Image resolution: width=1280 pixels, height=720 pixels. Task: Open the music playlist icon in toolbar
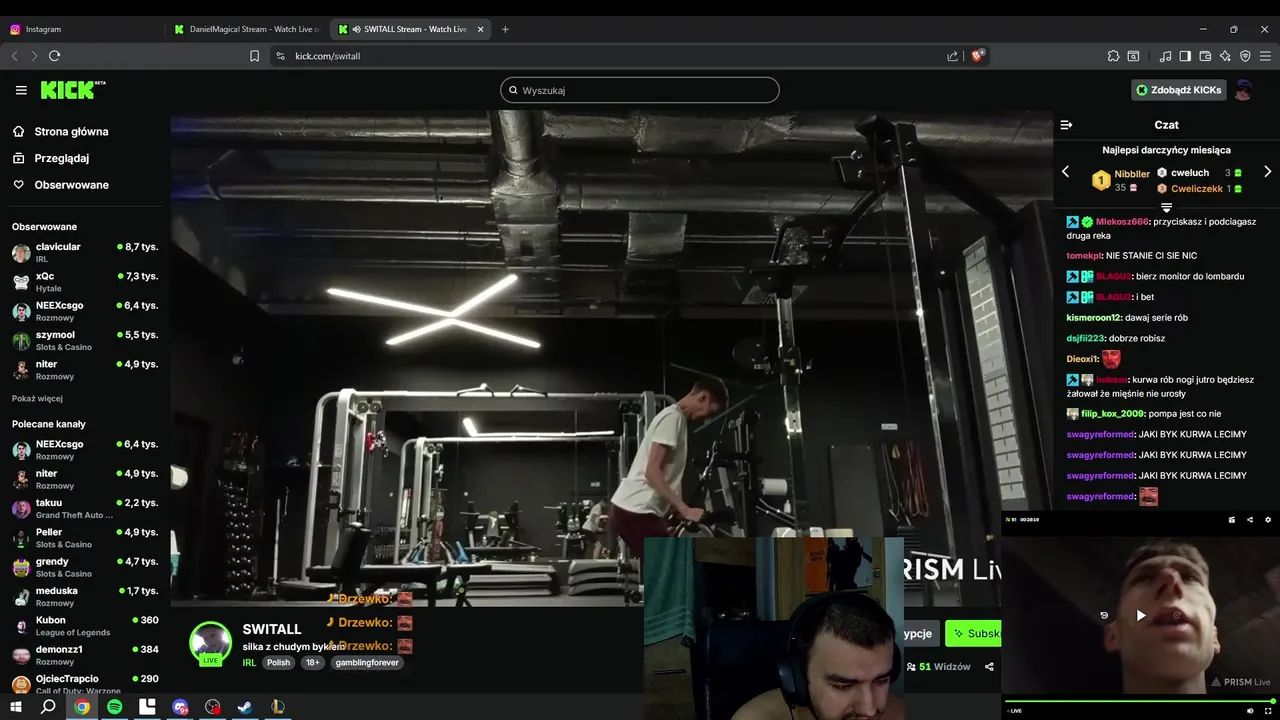point(1165,56)
